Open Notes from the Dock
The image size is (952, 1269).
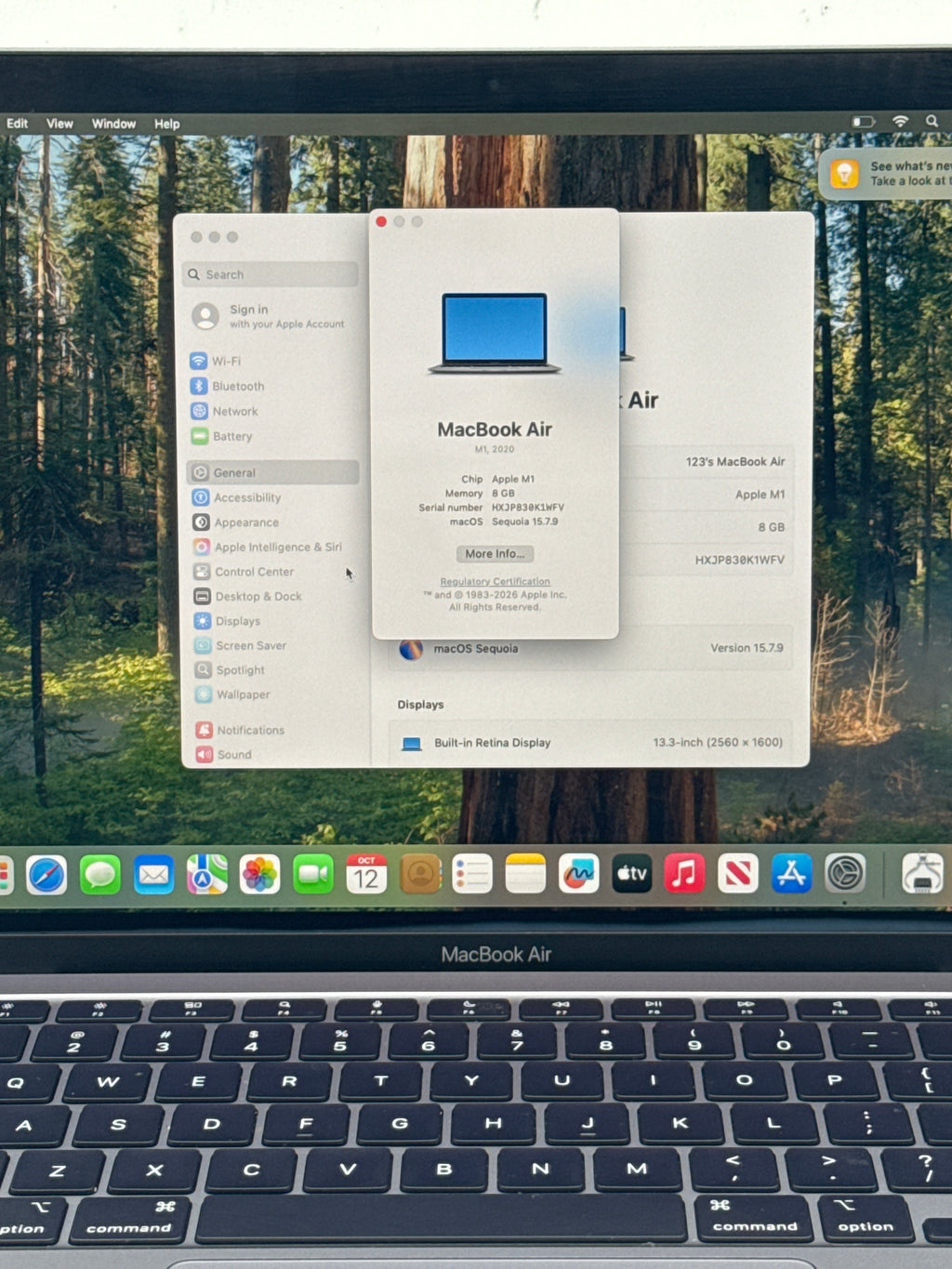(525, 875)
